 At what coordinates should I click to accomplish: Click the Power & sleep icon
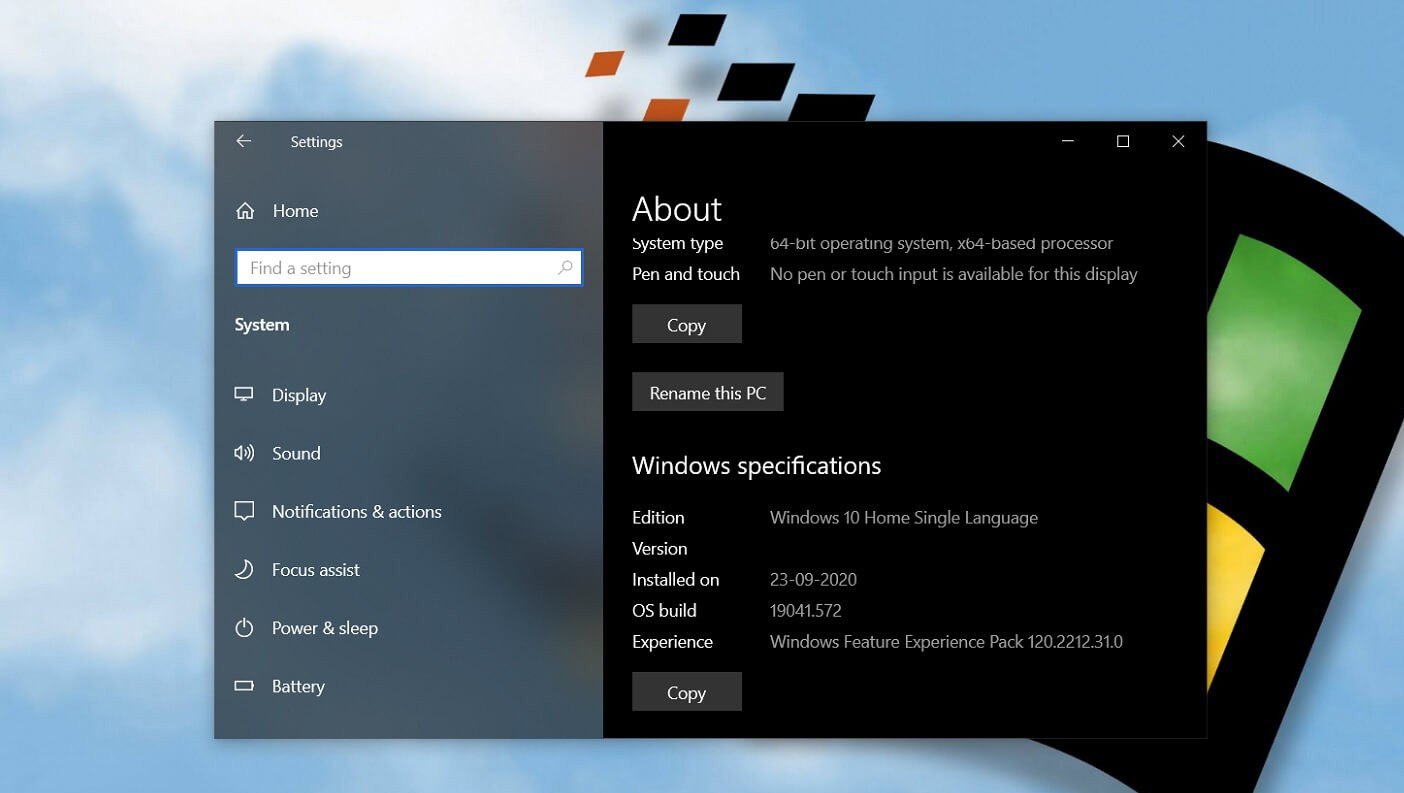pos(244,628)
